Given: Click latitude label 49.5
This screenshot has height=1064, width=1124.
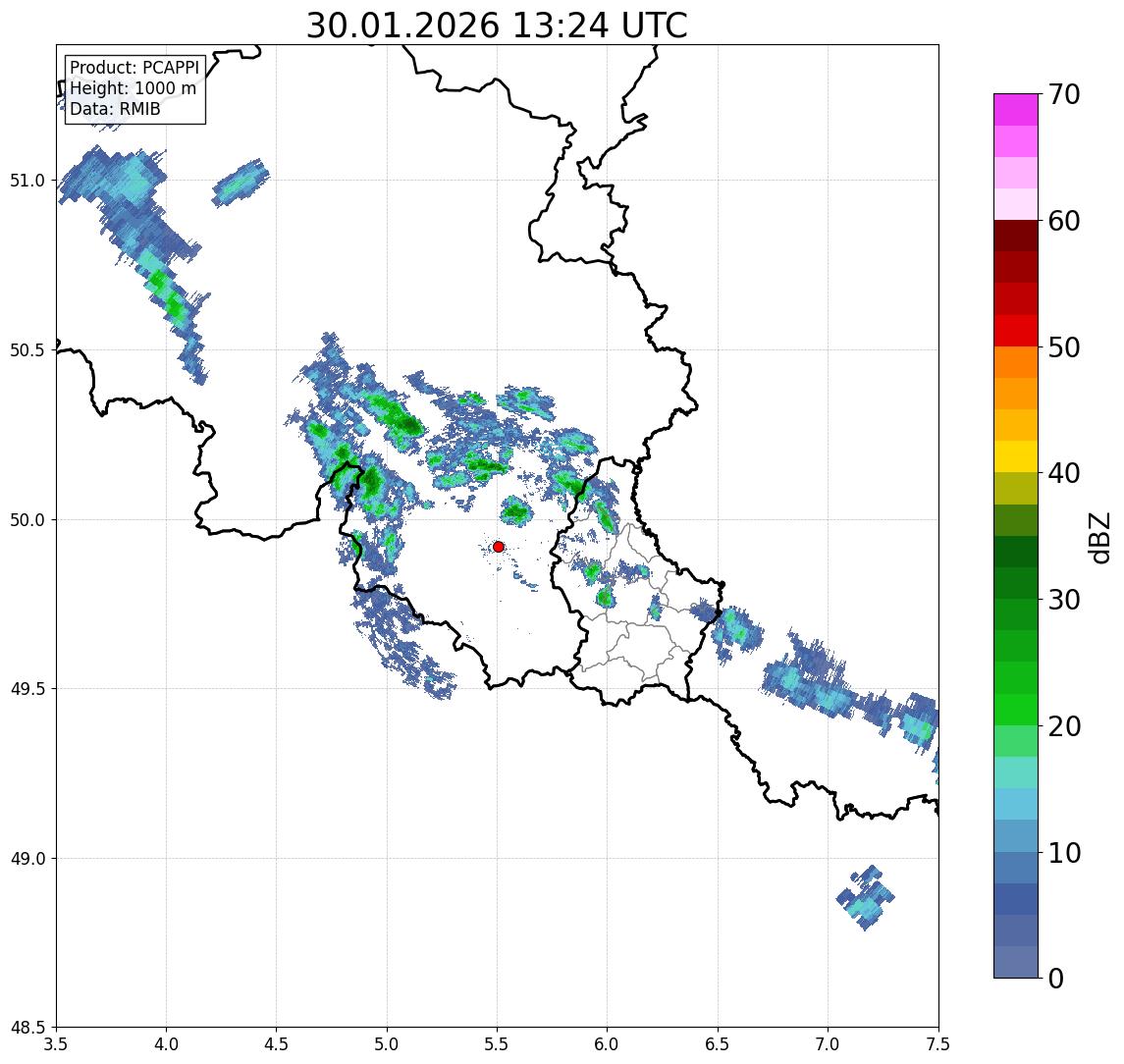Looking at the screenshot, I should point(27,689).
